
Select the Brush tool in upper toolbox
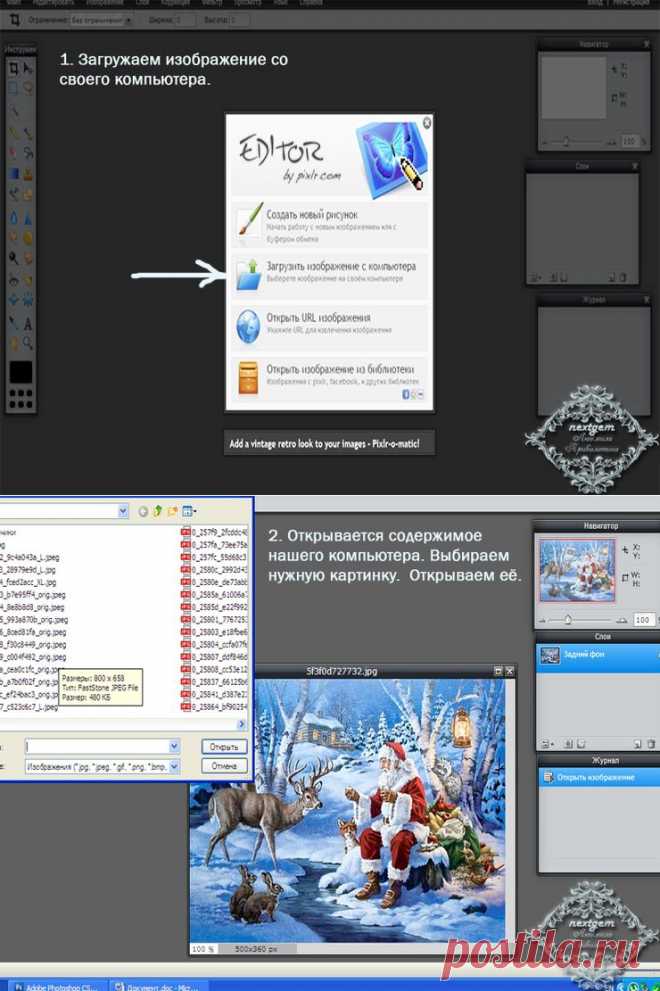(28, 133)
